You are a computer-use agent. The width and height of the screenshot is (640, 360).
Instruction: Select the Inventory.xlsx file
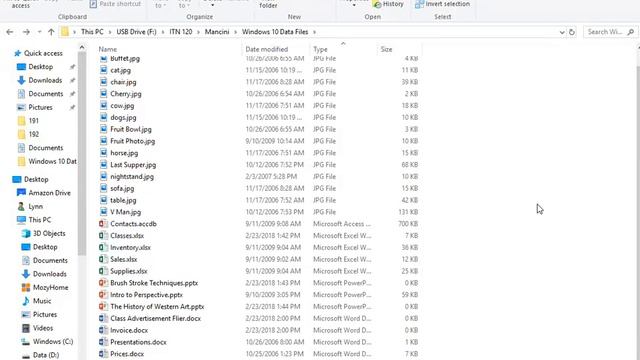point(130,248)
